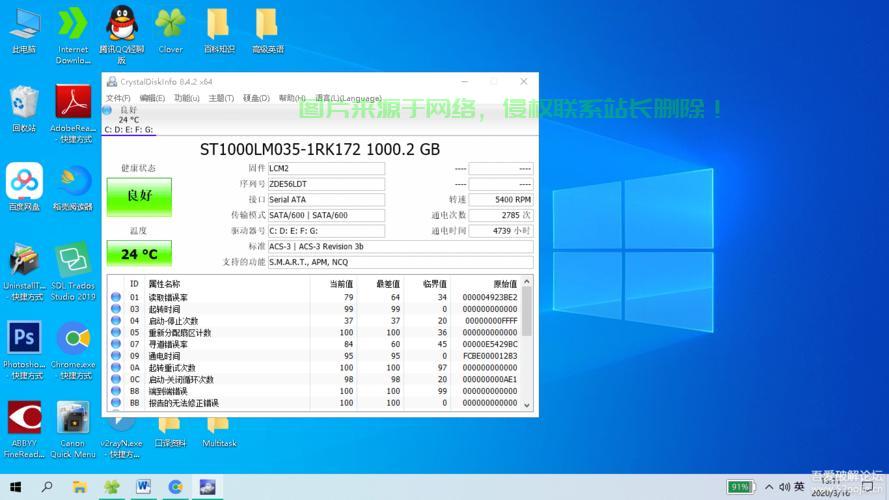This screenshot has width=889, height=500.
Task: Click the serial number field ZDE56LDT
Action: [326, 184]
